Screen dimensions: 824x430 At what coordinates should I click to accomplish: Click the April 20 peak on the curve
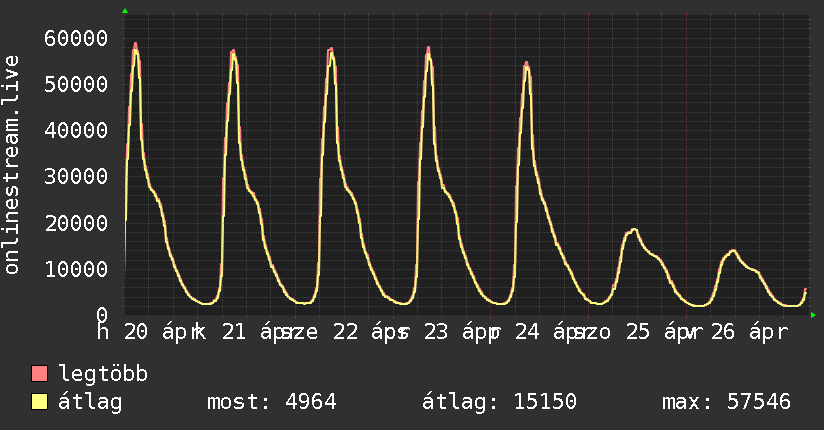[x=136, y=46]
